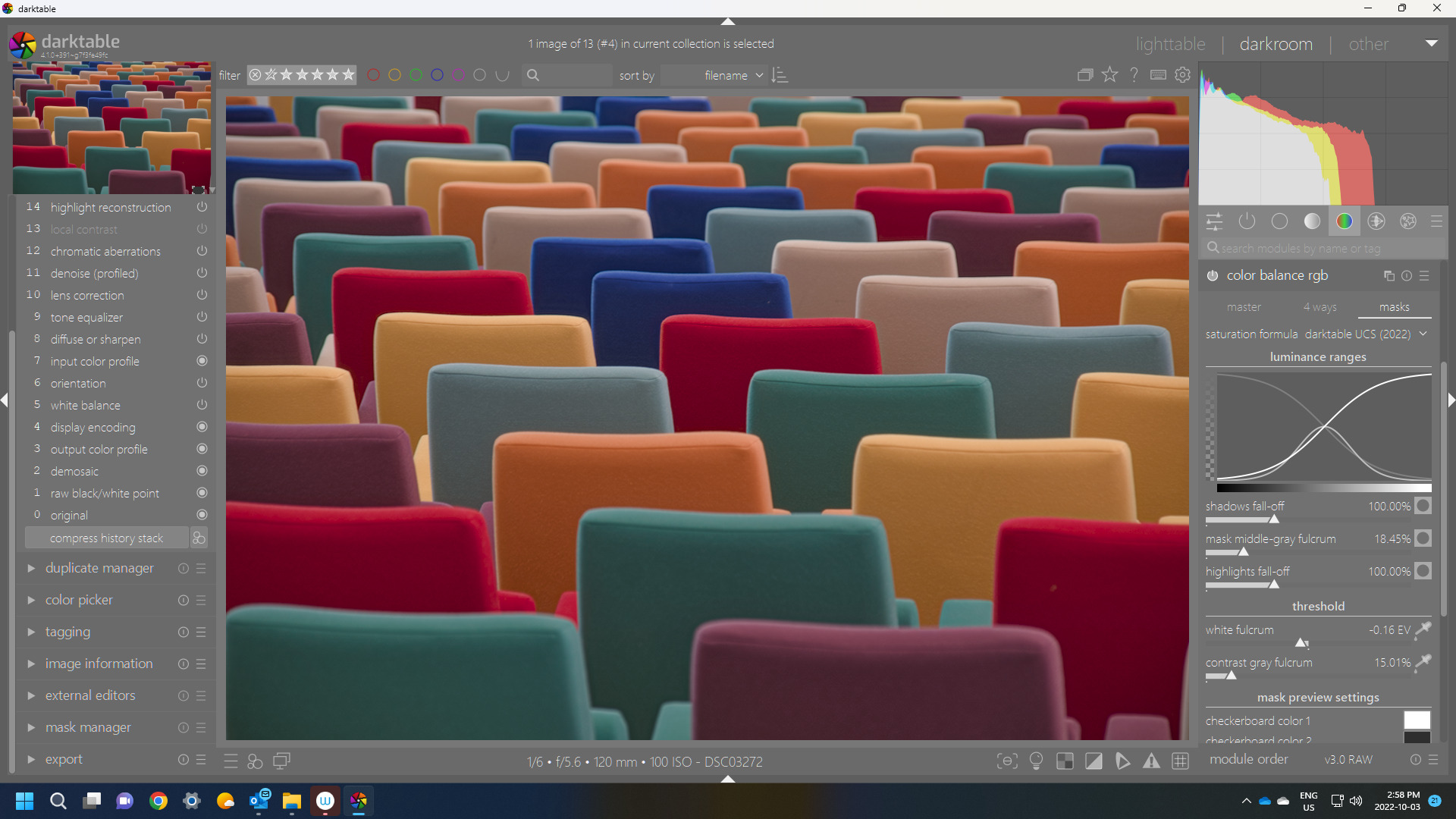Image resolution: width=1456 pixels, height=819 pixels.
Task: Switch to the 4 ways tab
Action: tap(1319, 307)
